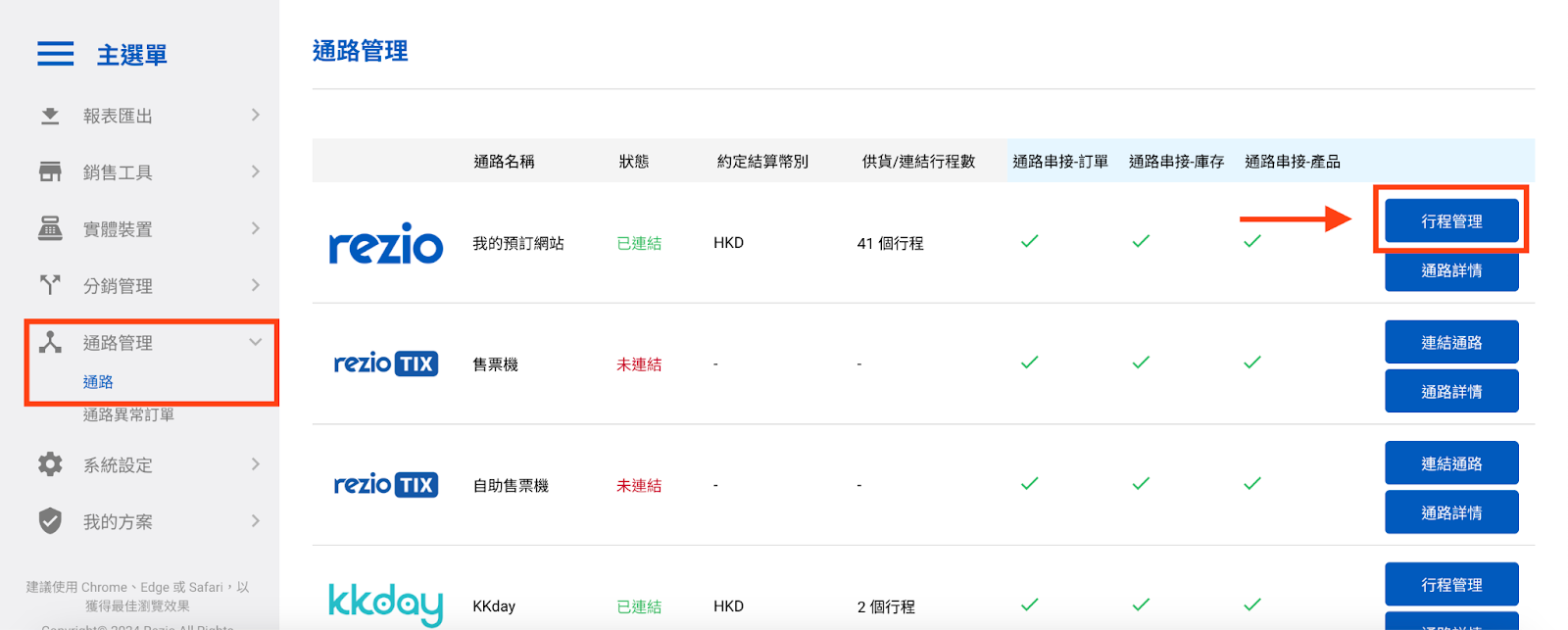Open the 銷售工具 menu item
Viewport: 1568px width, 630px height.
tap(118, 172)
